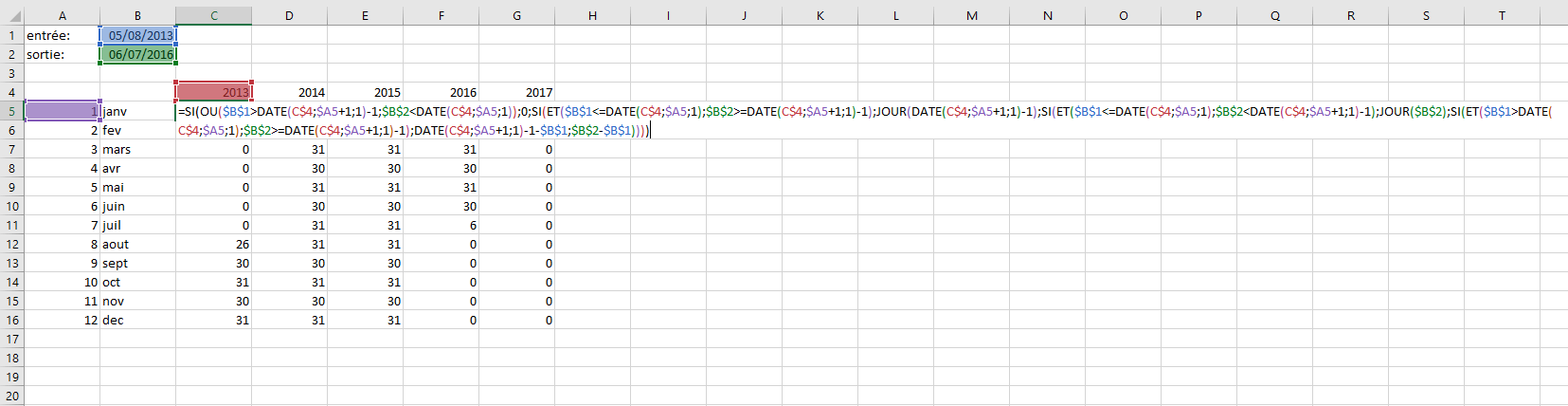Select column header B
Image resolution: width=1568 pixels, height=406 pixels.
point(137,15)
